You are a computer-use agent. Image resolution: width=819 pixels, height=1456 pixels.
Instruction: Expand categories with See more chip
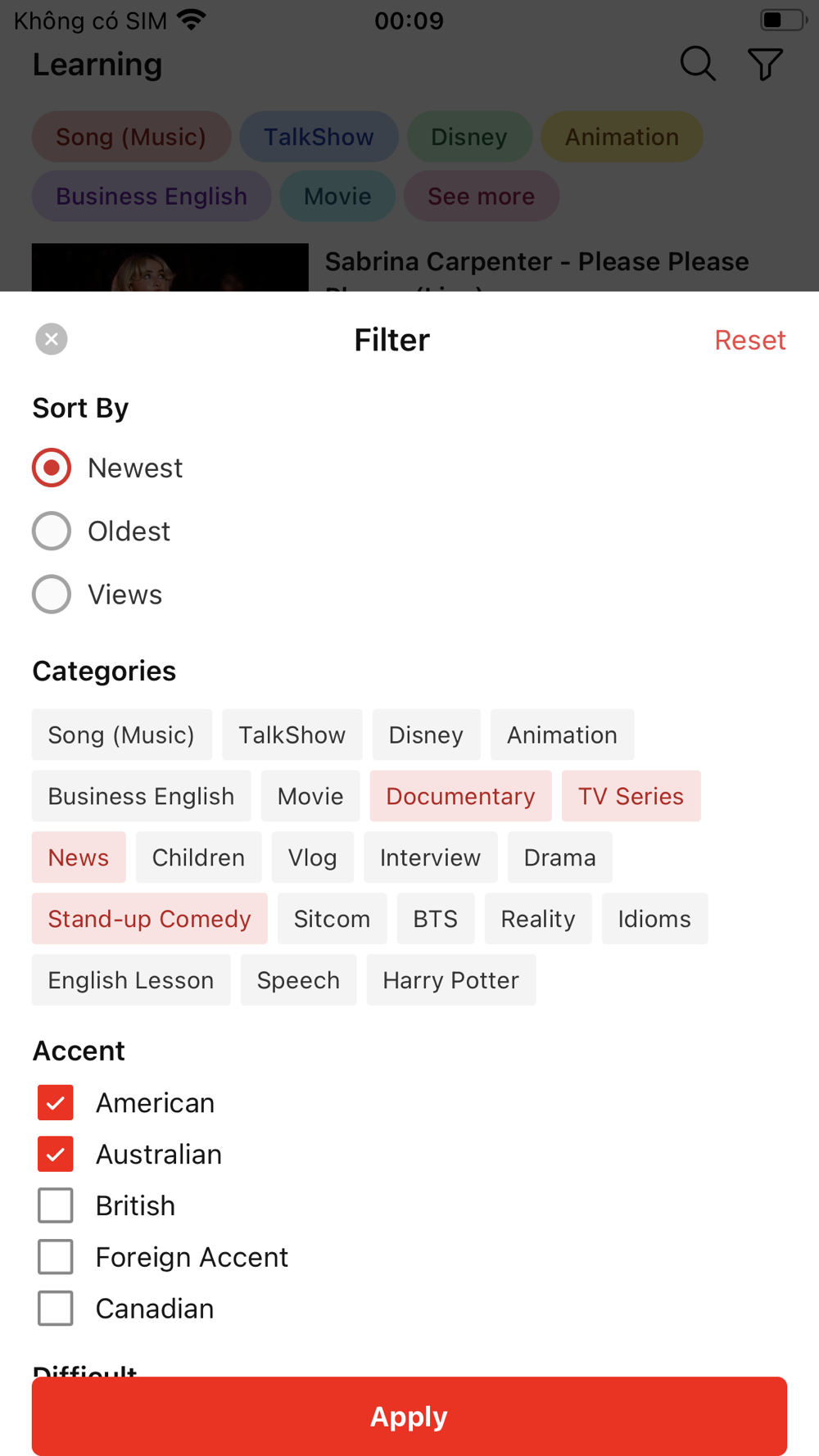(481, 197)
